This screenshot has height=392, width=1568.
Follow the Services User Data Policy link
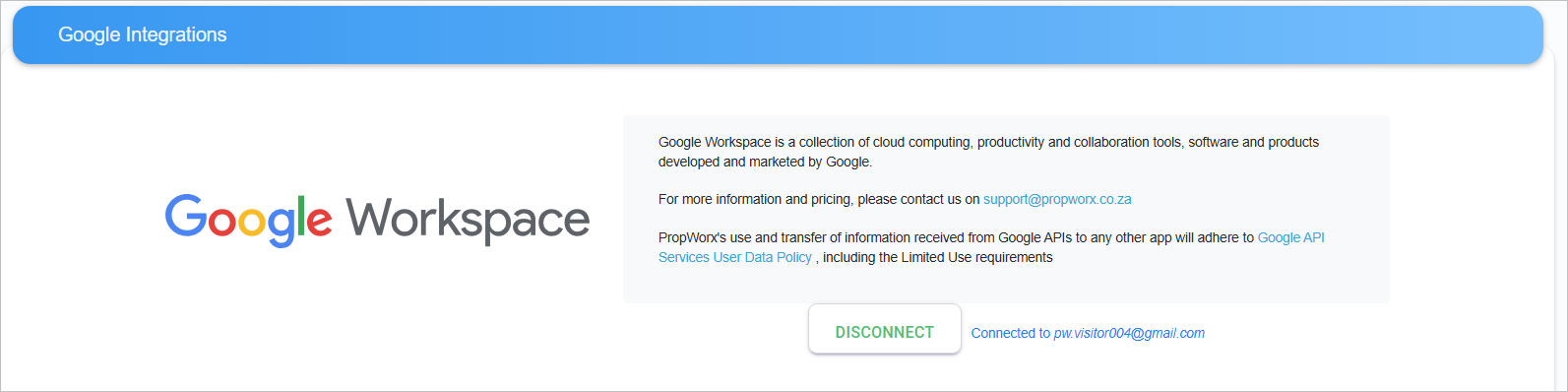735,257
